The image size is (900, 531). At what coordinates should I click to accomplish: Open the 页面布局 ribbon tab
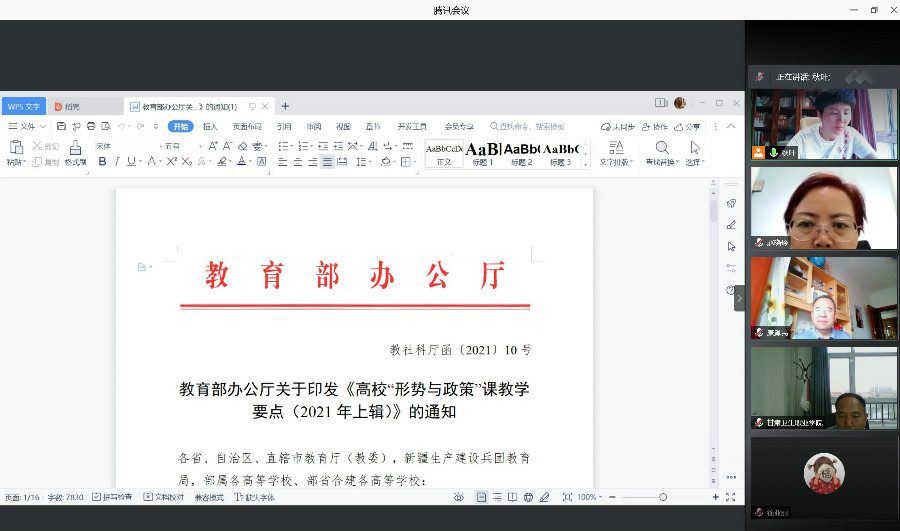[x=247, y=127]
